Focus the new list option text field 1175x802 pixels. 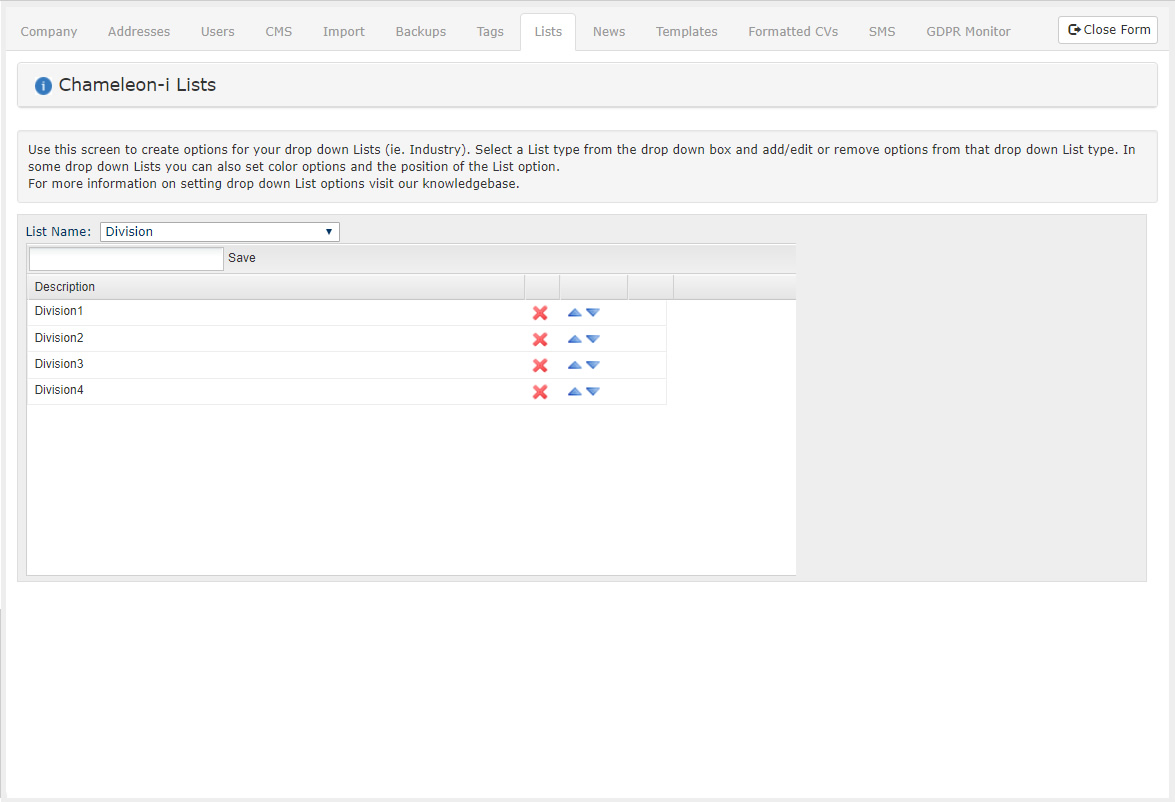pyautogui.click(x=126, y=259)
